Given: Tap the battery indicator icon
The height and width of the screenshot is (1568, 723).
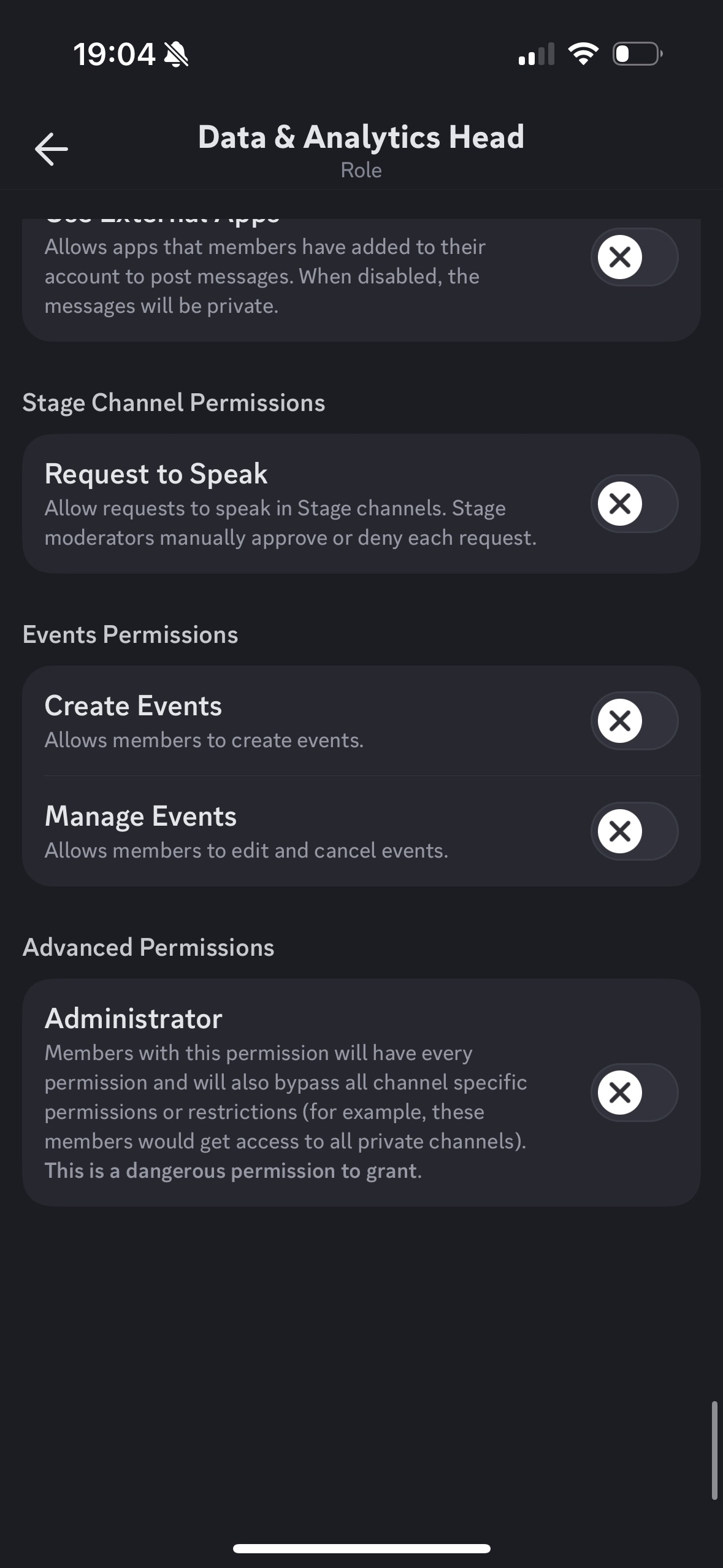Looking at the screenshot, I should pyautogui.click(x=637, y=54).
